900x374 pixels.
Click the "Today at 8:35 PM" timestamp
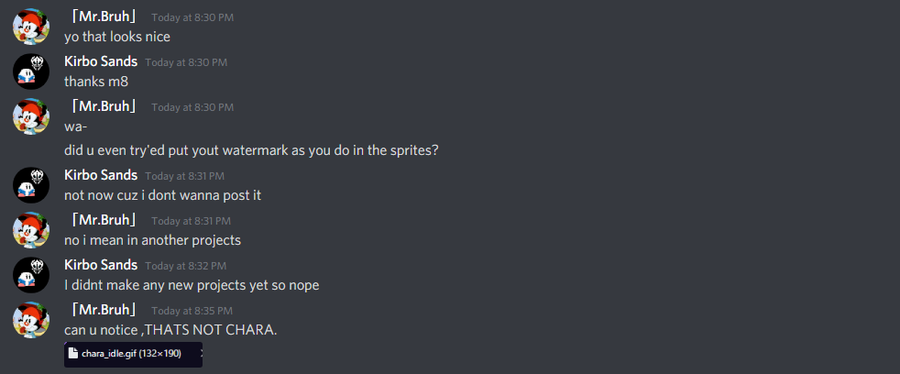(x=192, y=311)
